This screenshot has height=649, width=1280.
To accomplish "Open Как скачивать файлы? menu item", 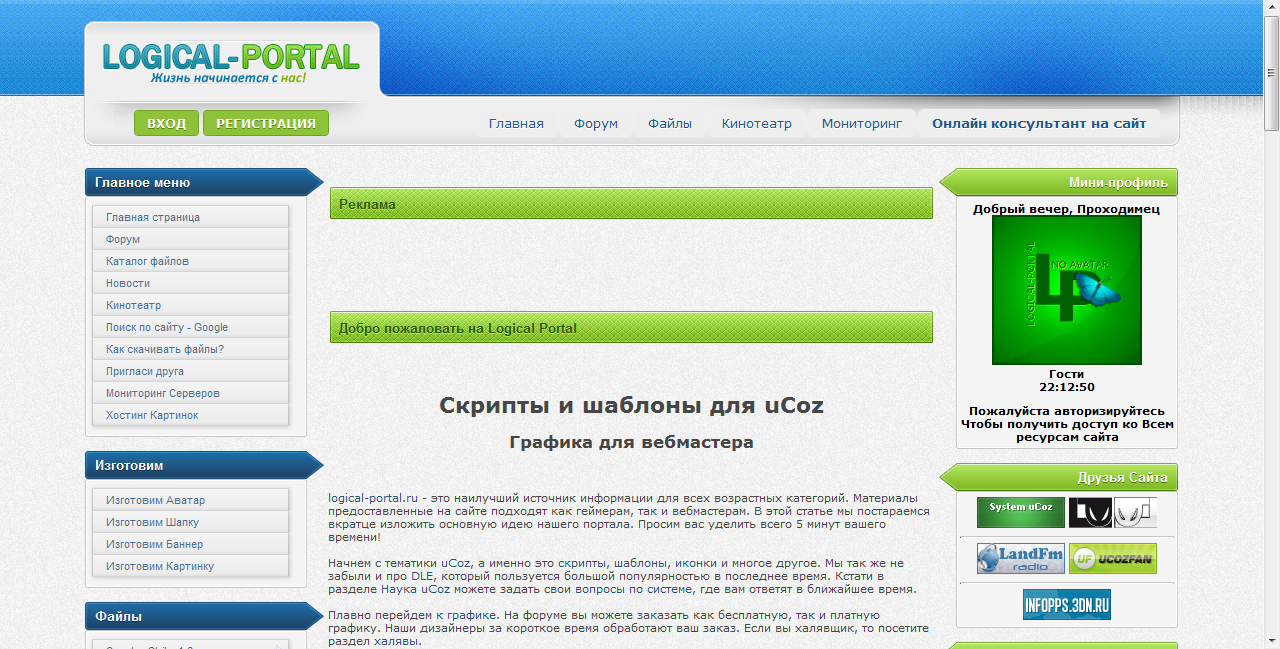I will (191, 349).
